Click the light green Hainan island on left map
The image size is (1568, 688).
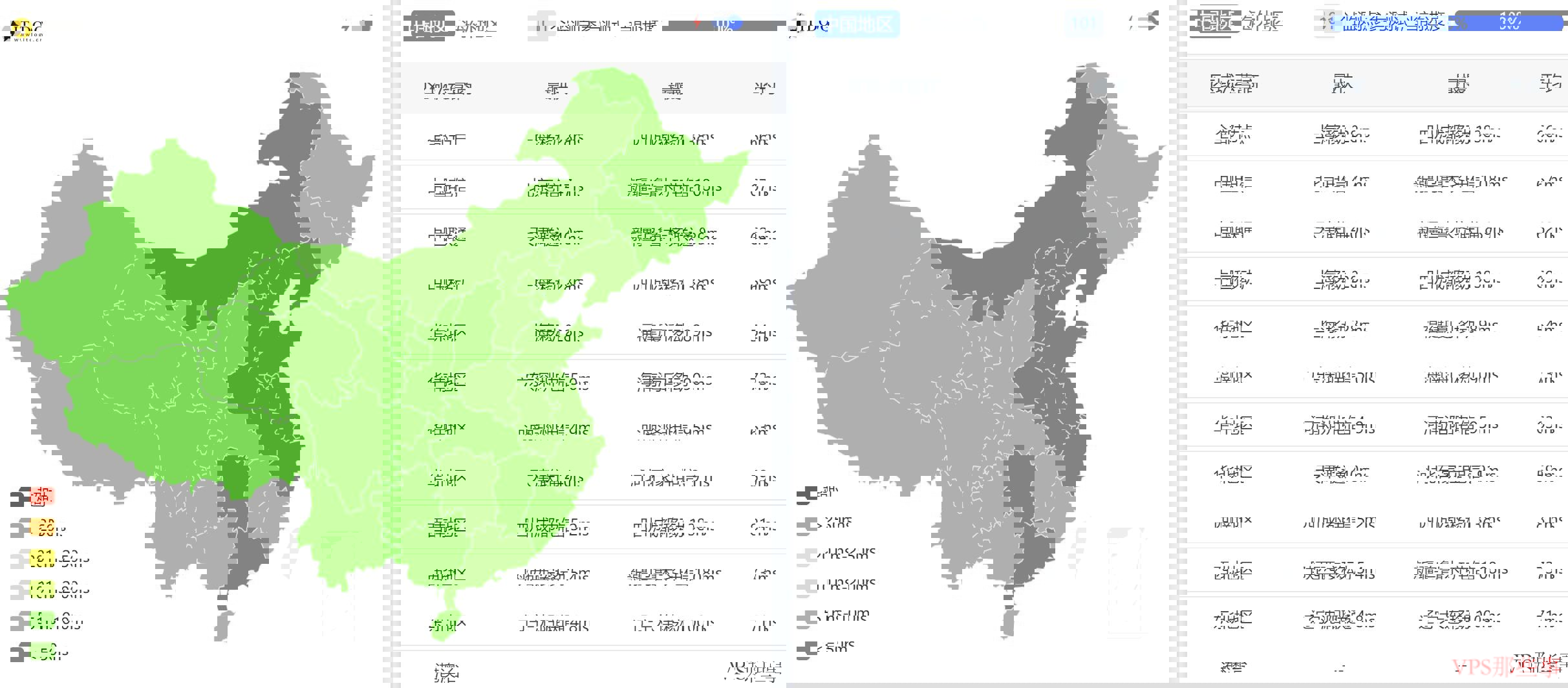pyautogui.click(x=444, y=625)
